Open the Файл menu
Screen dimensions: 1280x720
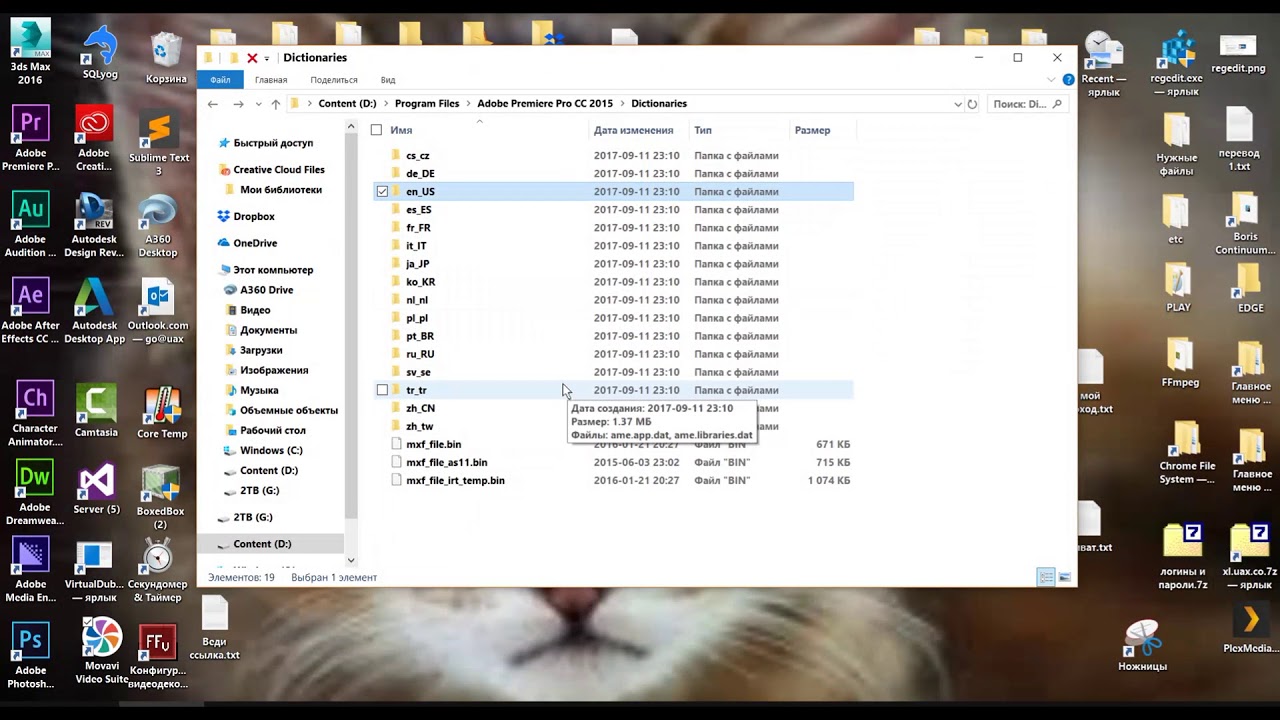point(220,80)
